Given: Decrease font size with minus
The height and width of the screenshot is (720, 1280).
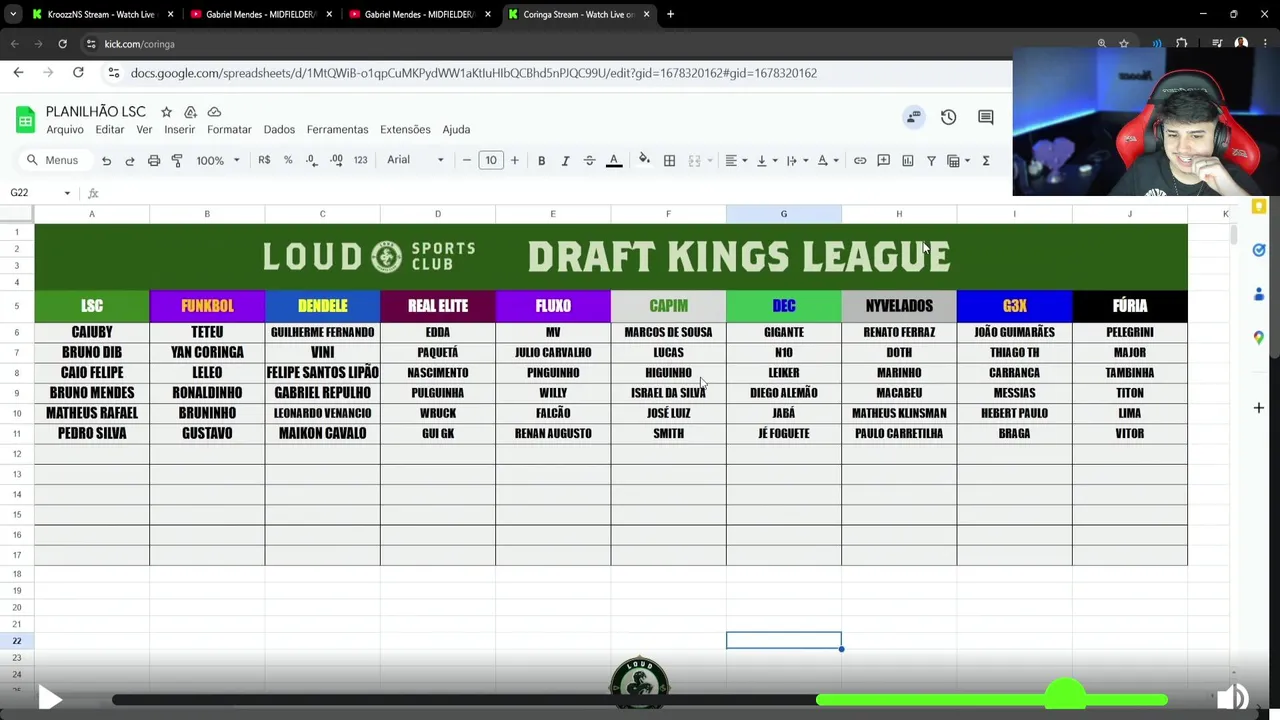Looking at the screenshot, I should [x=466, y=160].
